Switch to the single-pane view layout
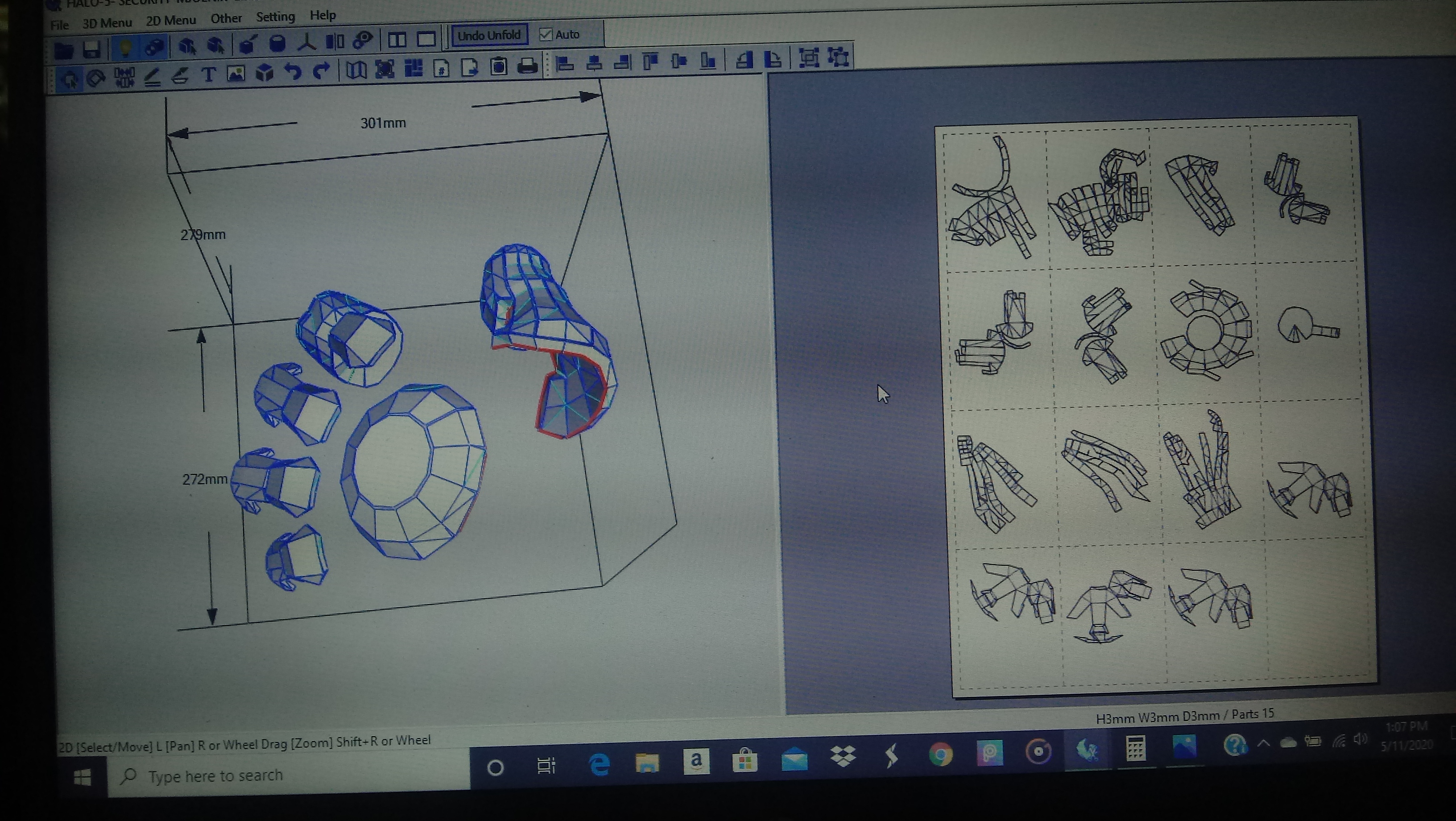1456x821 pixels. [426, 39]
